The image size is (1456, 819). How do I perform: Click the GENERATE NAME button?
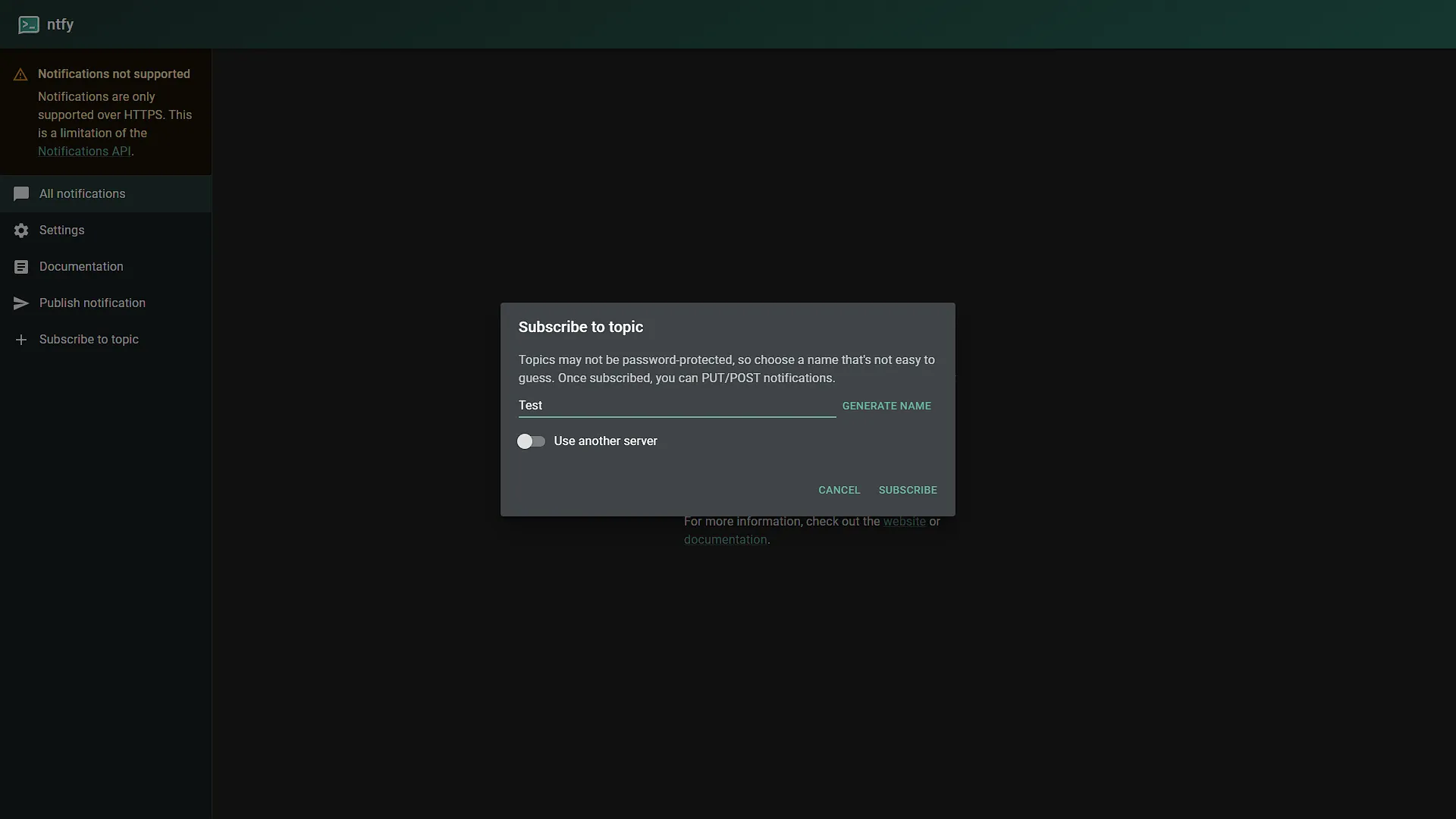886,406
